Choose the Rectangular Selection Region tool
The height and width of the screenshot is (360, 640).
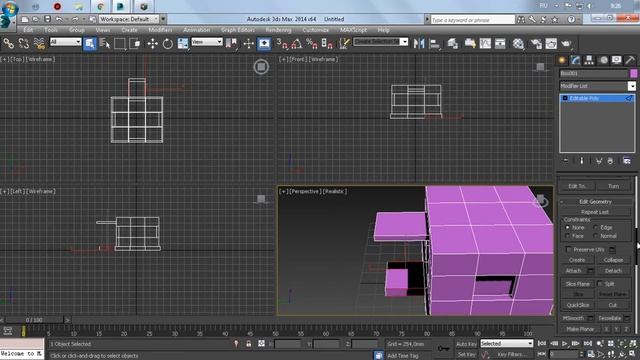120,43
